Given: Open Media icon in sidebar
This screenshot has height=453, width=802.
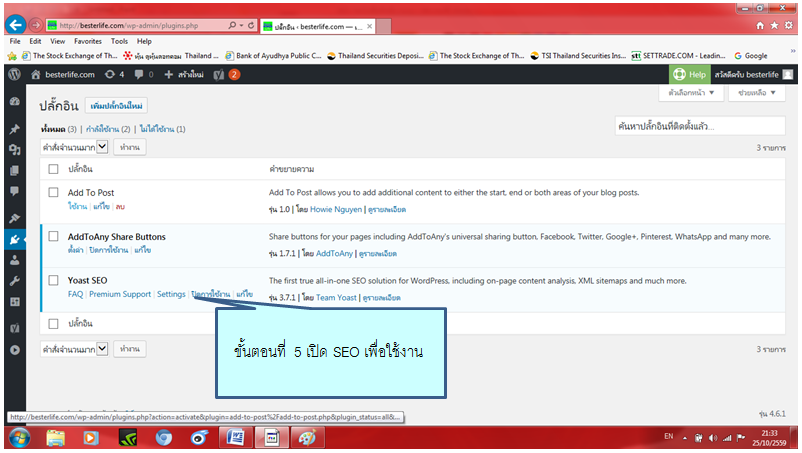Looking at the screenshot, I should point(15,149).
